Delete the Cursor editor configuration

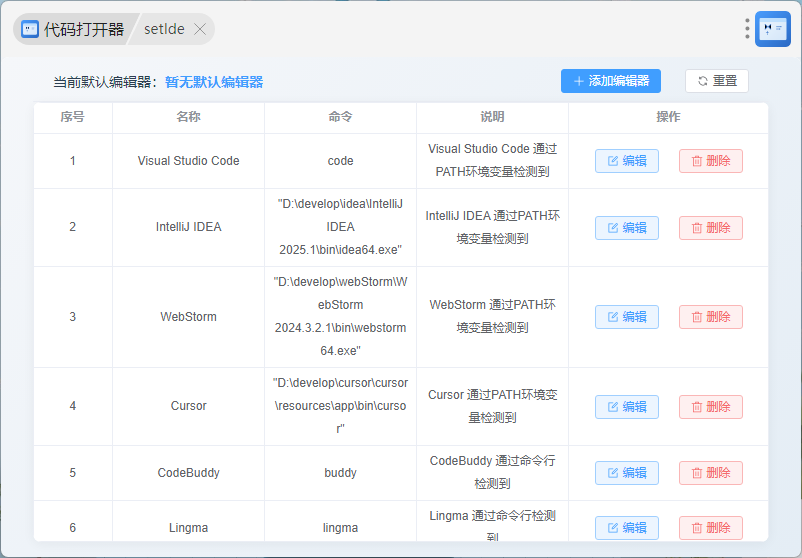(710, 407)
